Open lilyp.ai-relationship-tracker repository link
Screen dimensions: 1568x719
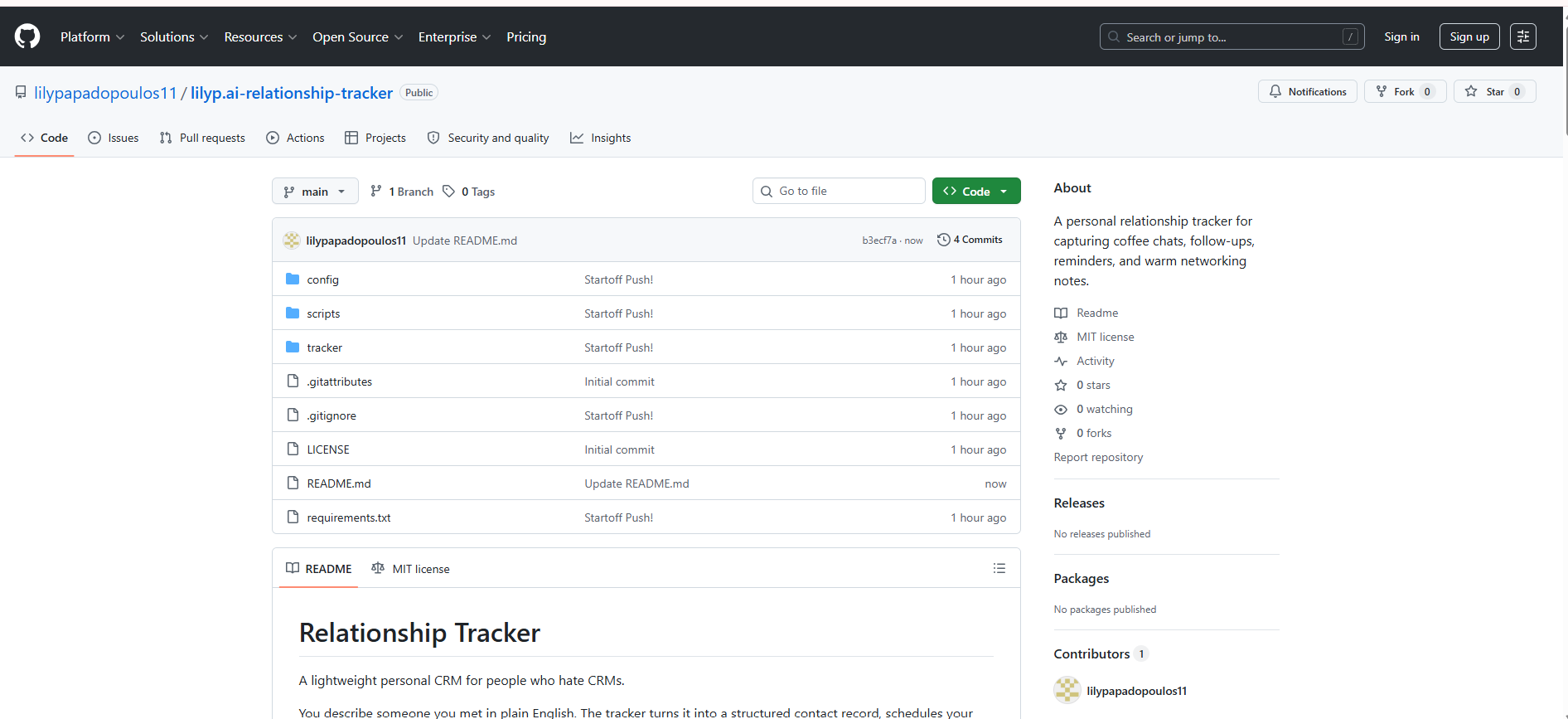pos(292,93)
